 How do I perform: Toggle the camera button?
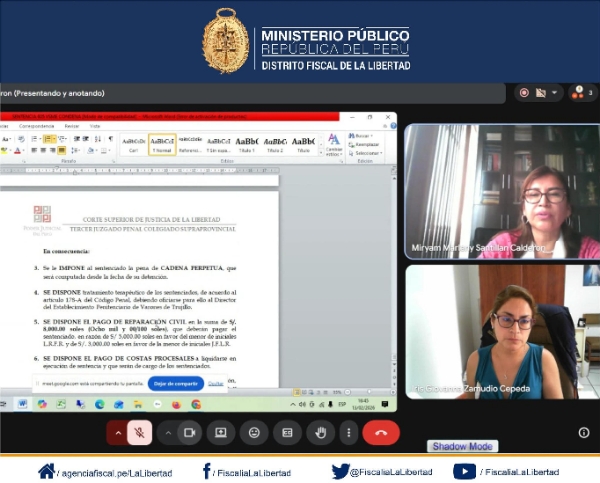point(189,433)
